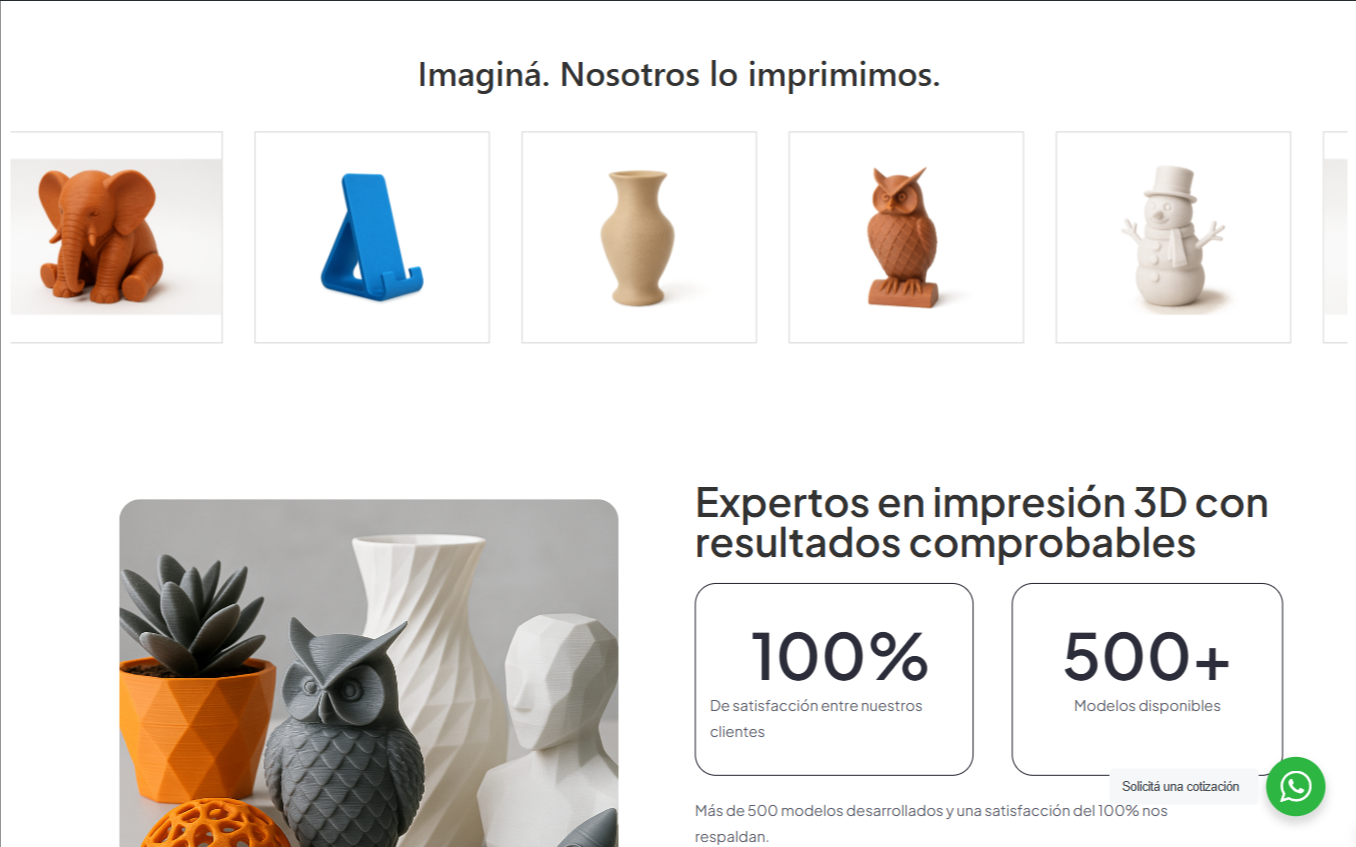Open the beige vase product image
This screenshot has width=1356, height=847.
pyautogui.click(x=639, y=237)
